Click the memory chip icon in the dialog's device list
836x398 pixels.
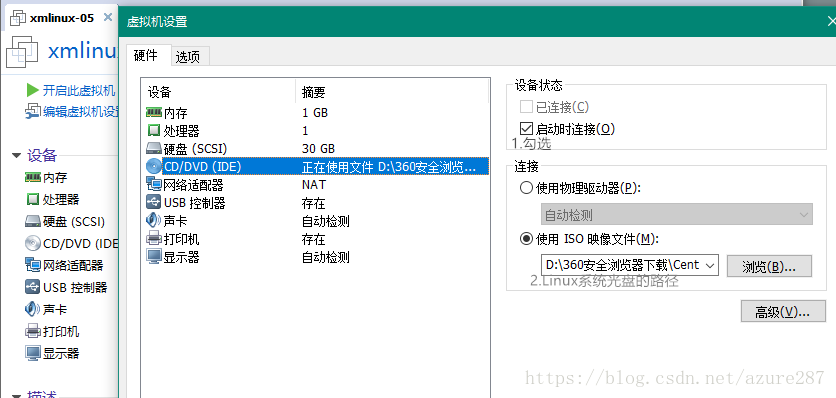154,113
